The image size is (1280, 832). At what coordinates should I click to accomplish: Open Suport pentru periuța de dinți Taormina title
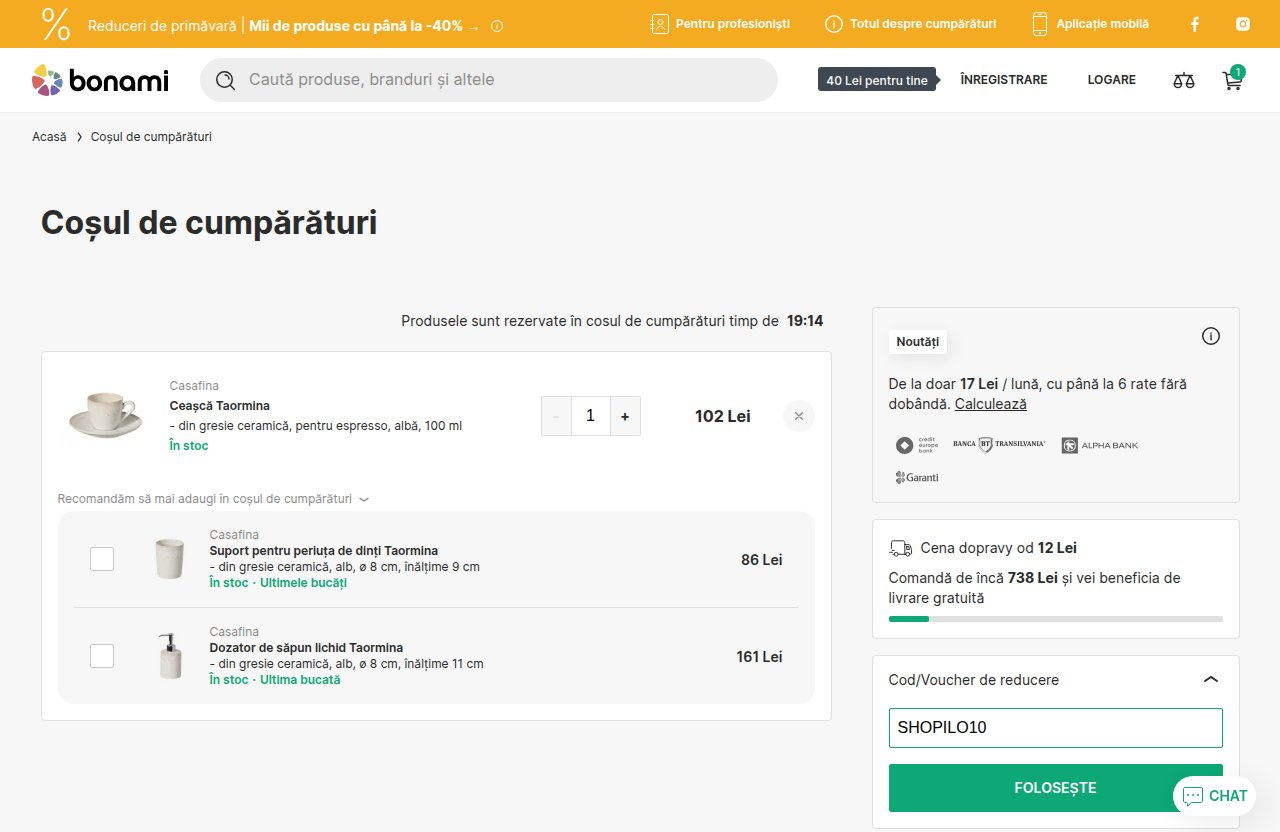click(324, 551)
